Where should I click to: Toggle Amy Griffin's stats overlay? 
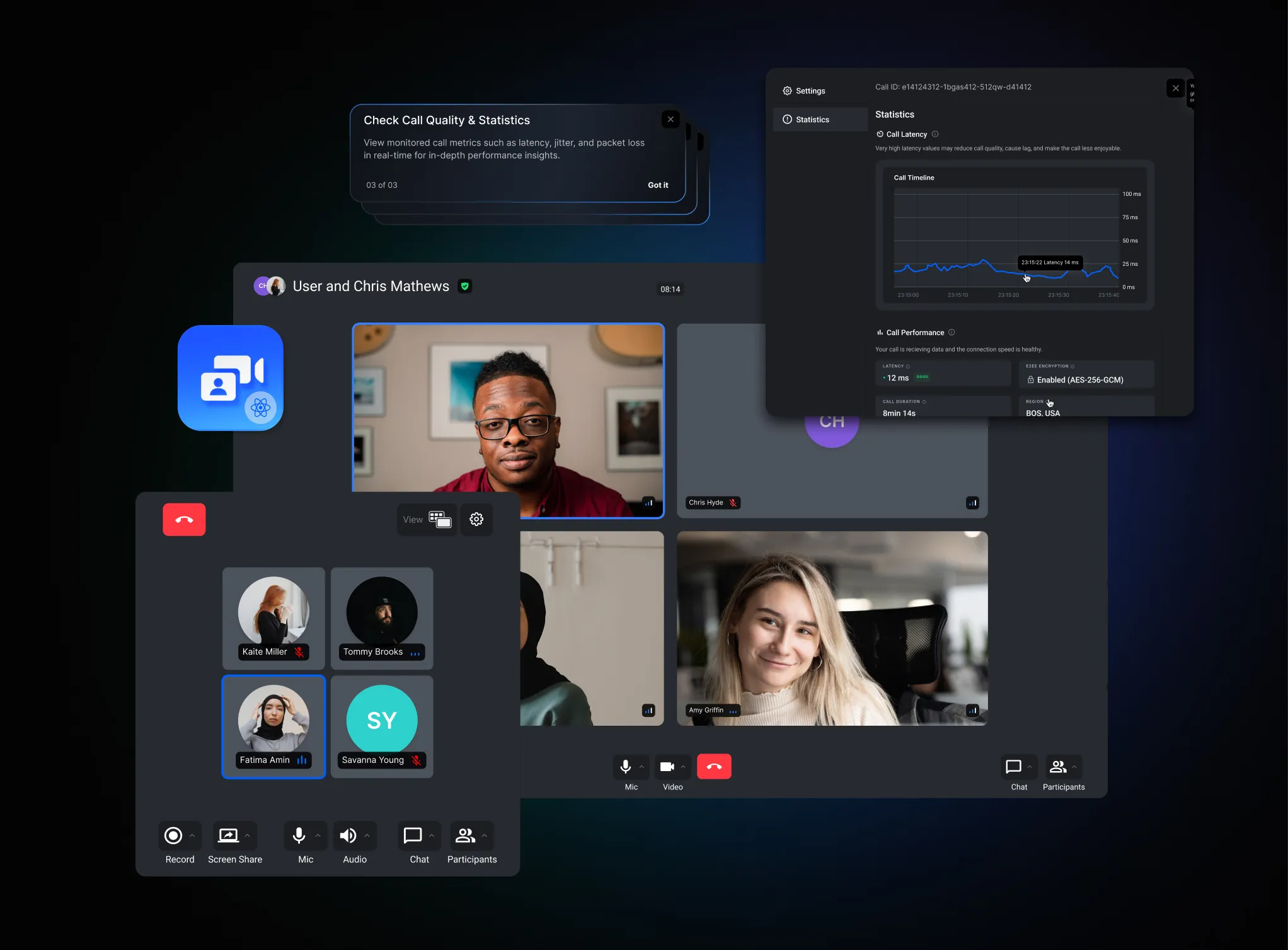[972, 710]
